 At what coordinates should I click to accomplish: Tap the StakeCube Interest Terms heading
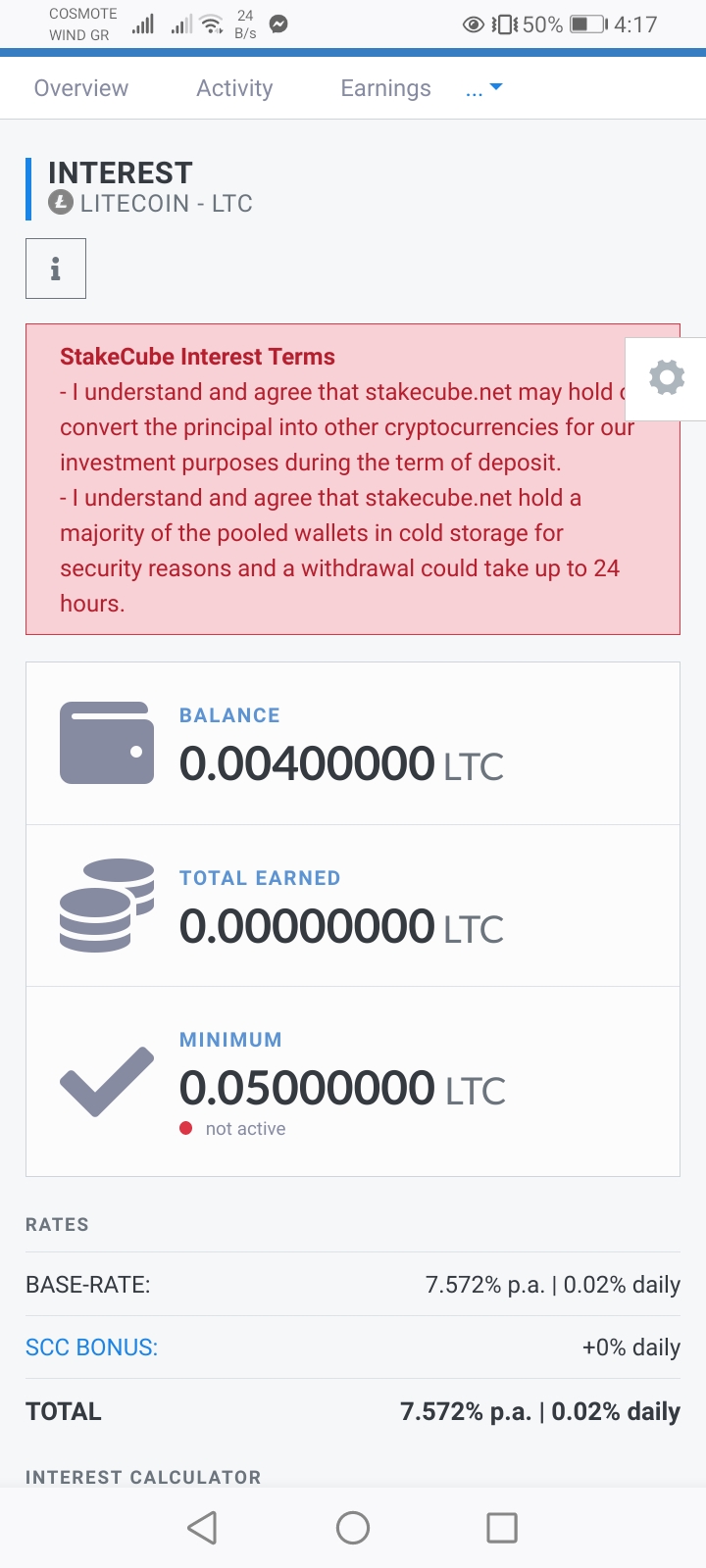[x=197, y=357]
